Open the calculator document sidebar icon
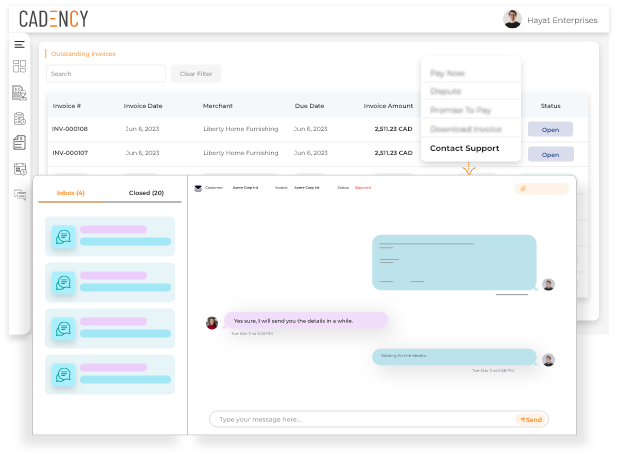617x461 pixels. click(19, 118)
